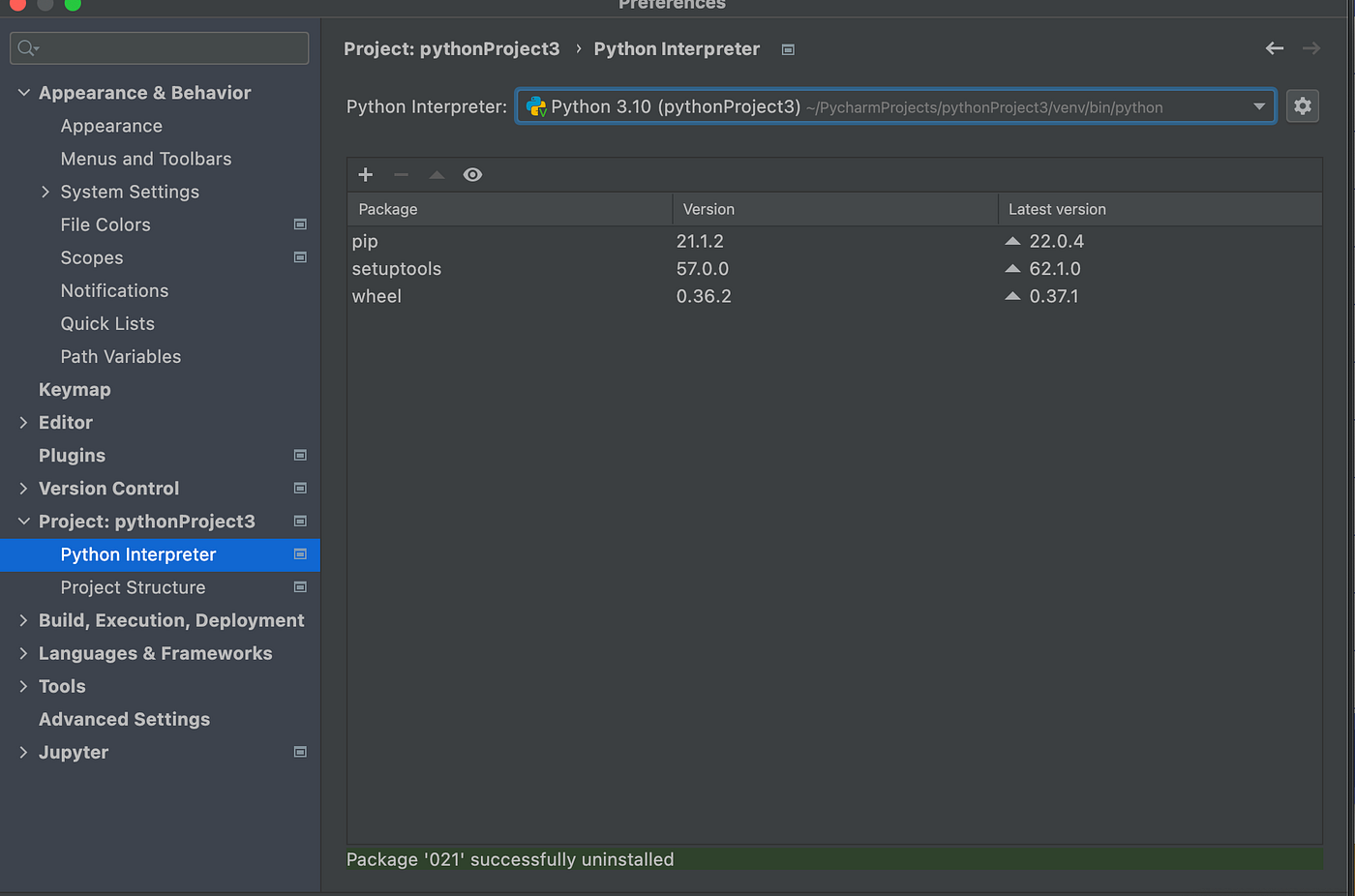
Task: Sort by Version column header
Action: pyautogui.click(x=835, y=209)
